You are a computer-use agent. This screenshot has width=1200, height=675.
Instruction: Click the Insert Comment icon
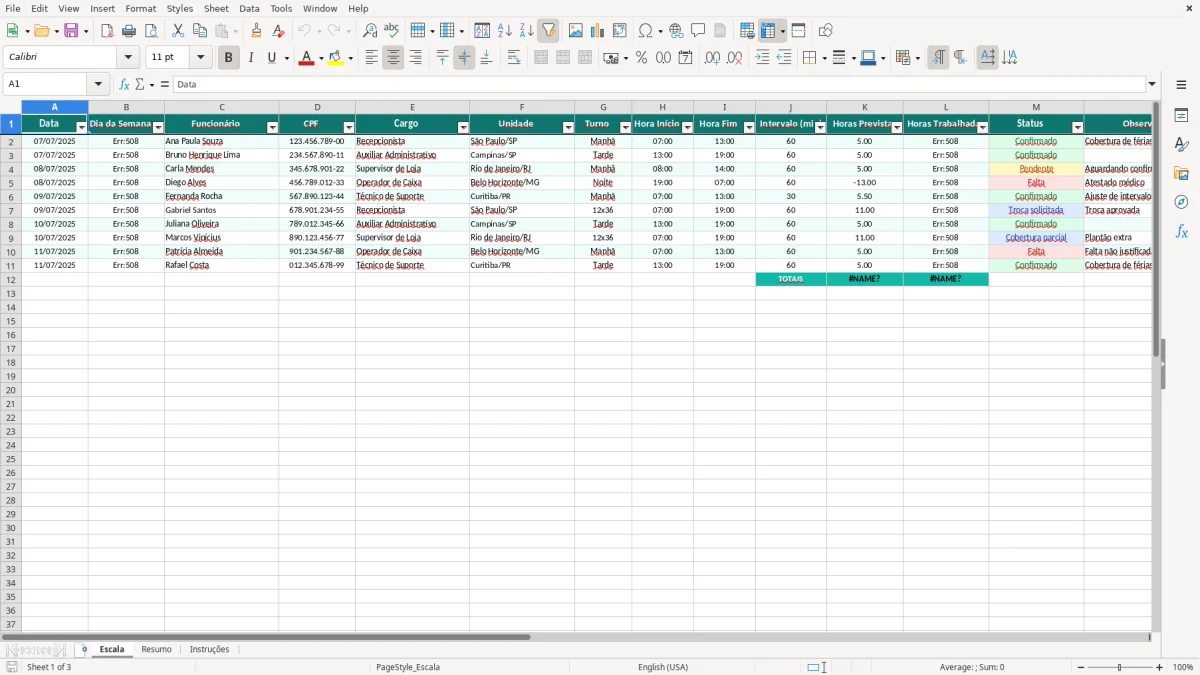[x=698, y=31]
